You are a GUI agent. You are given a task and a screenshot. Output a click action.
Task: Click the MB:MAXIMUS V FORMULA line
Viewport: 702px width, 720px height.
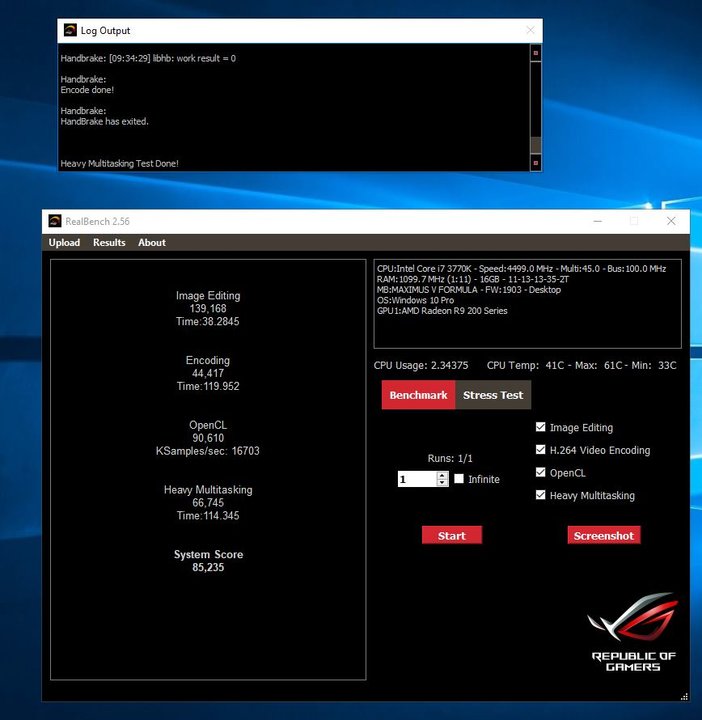point(469,290)
